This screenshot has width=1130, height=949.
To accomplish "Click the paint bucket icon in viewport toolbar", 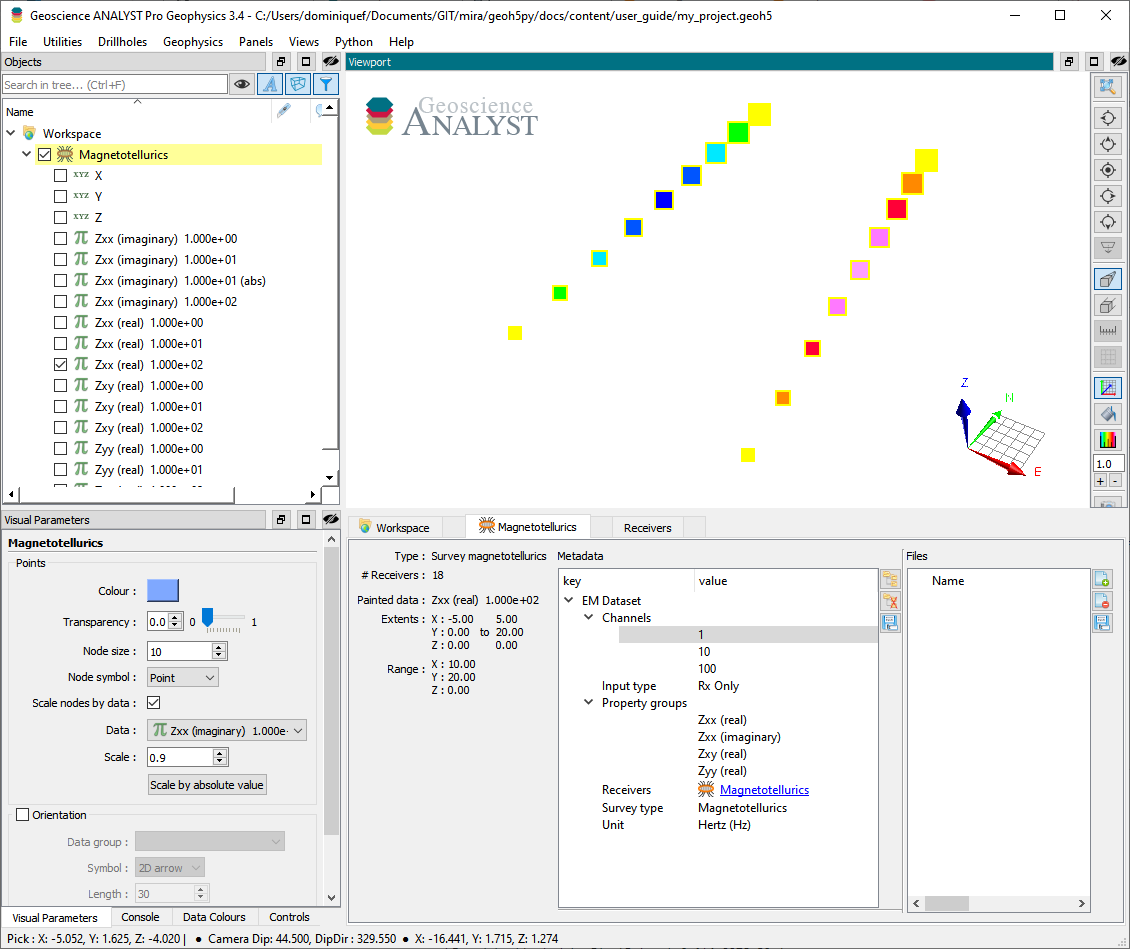I will (1108, 414).
